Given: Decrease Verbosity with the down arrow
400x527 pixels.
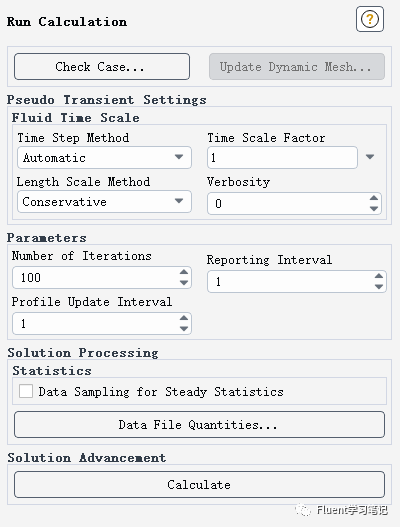Looking at the screenshot, I should click(x=374, y=209).
